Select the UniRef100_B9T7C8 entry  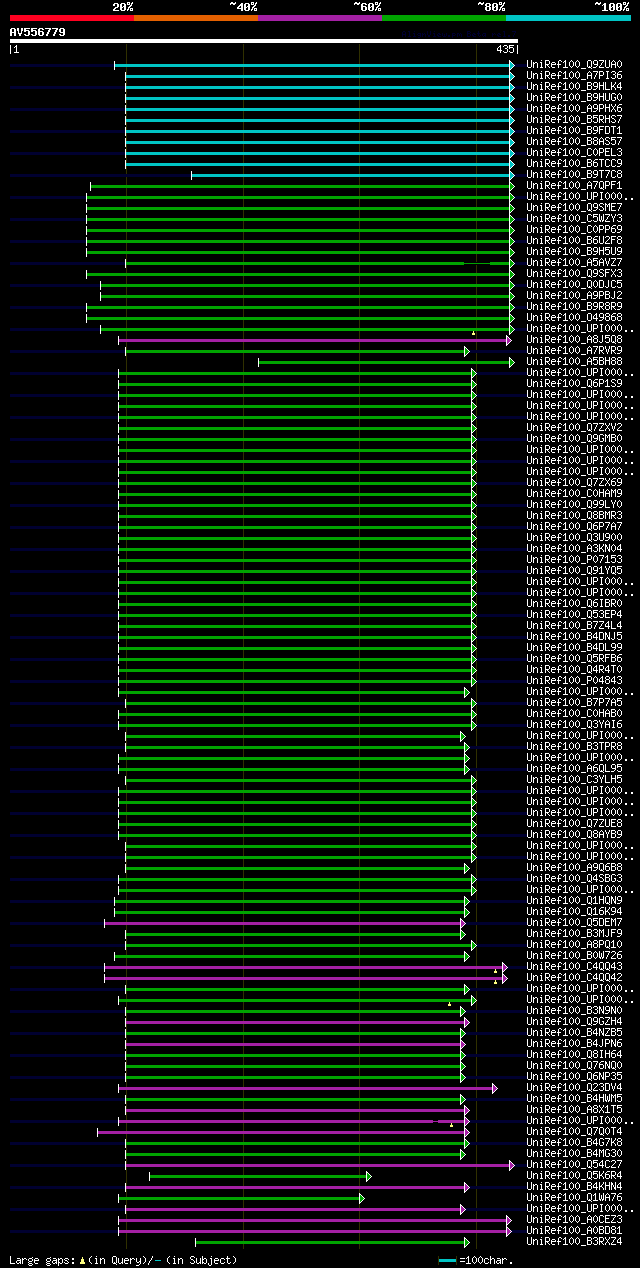click(x=574, y=175)
